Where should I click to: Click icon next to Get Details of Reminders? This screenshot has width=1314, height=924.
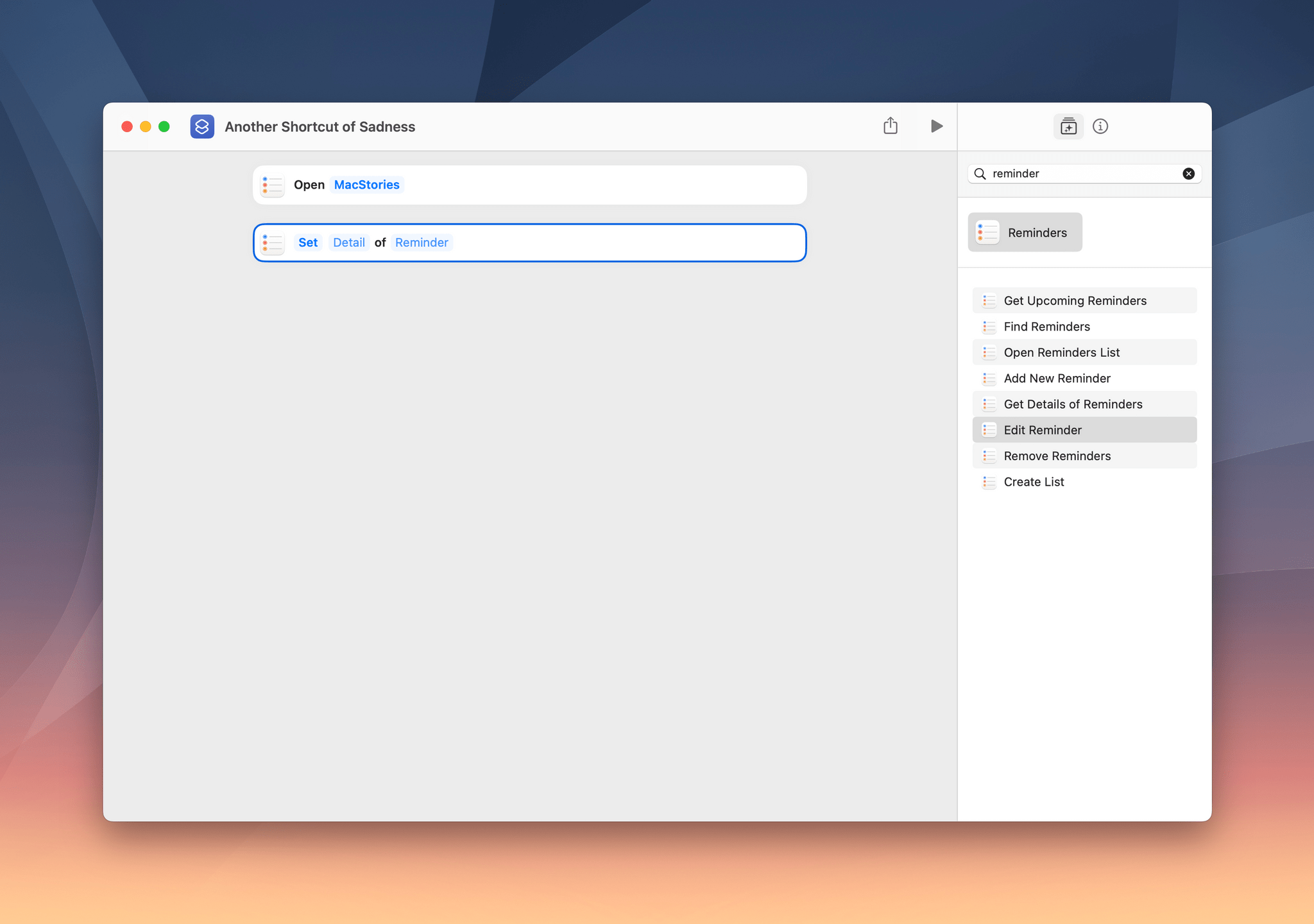[x=989, y=404]
